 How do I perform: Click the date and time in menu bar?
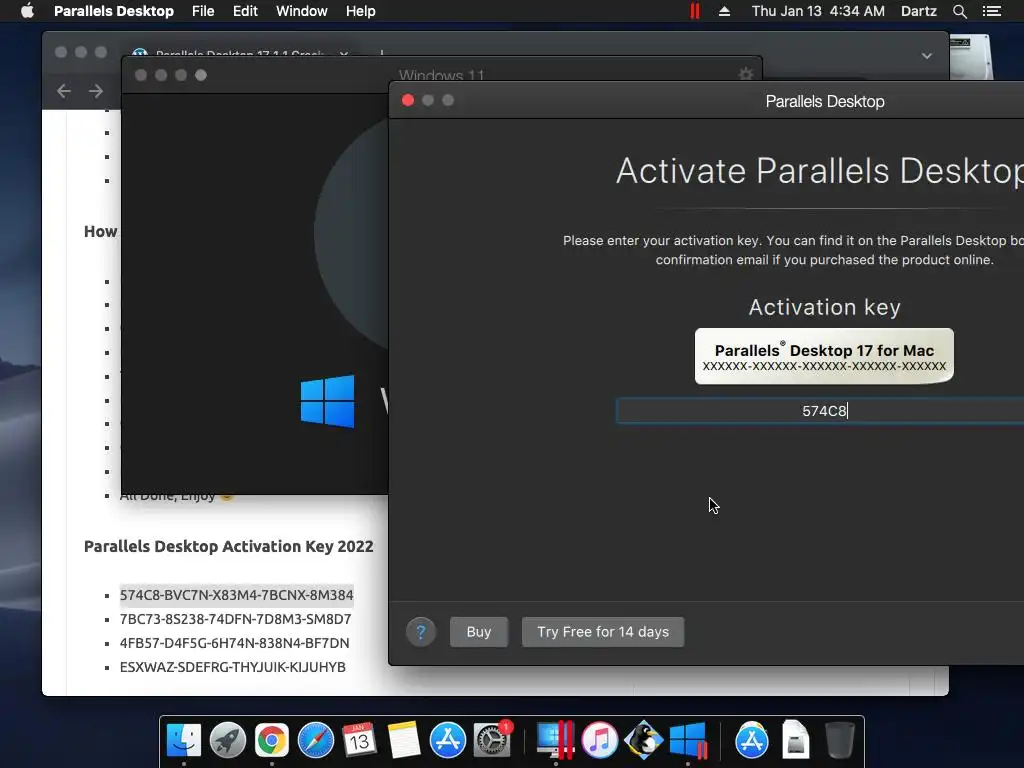[x=818, y=11]
